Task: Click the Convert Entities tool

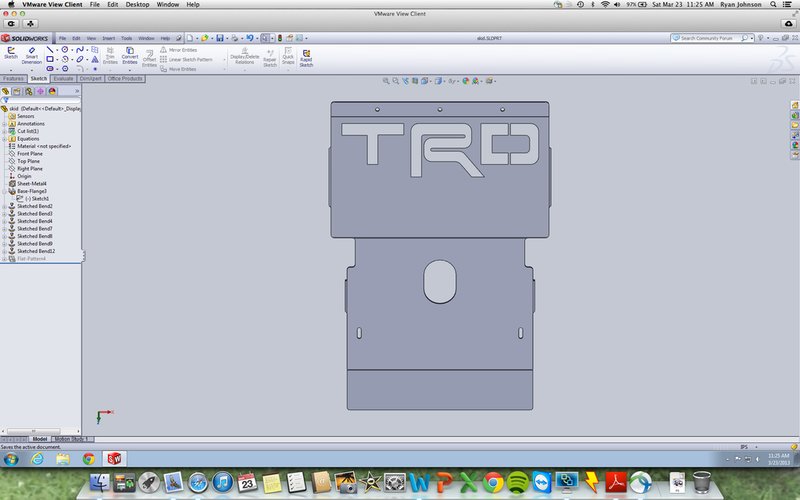Action: [130, 56]
